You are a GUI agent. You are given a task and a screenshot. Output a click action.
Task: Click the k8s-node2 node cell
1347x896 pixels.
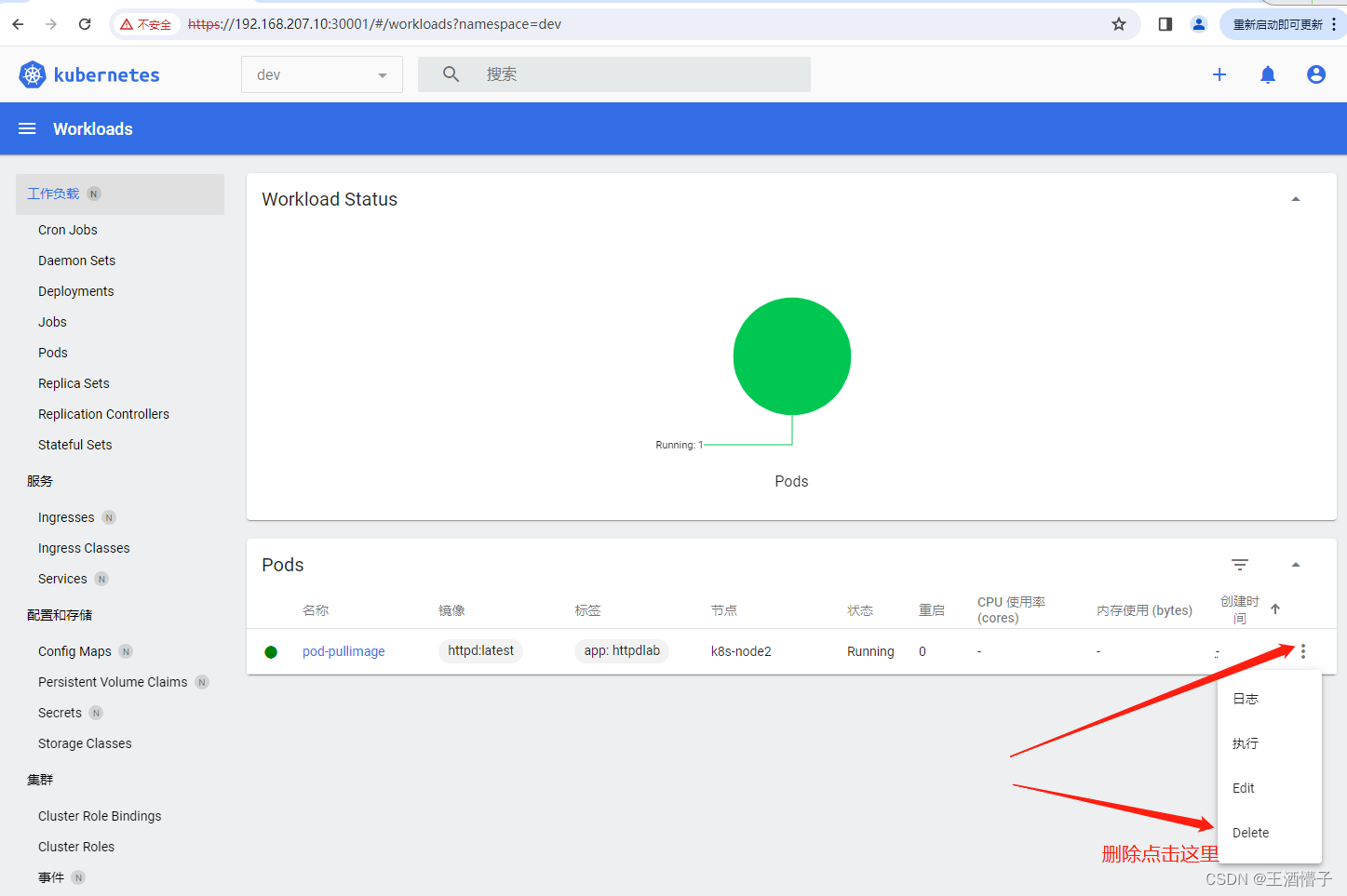tap(741, 651)
